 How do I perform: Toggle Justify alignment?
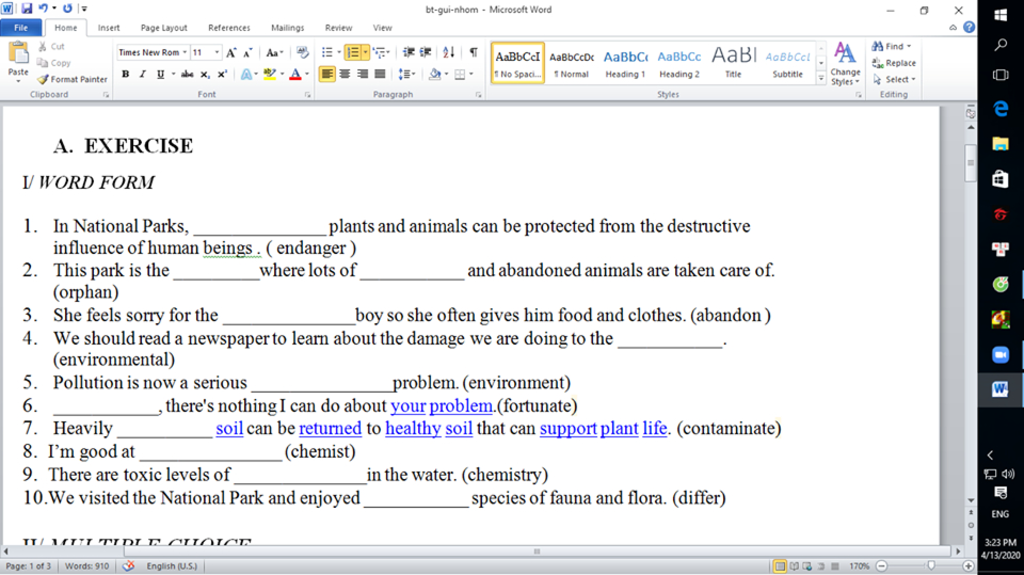point(379,74)
